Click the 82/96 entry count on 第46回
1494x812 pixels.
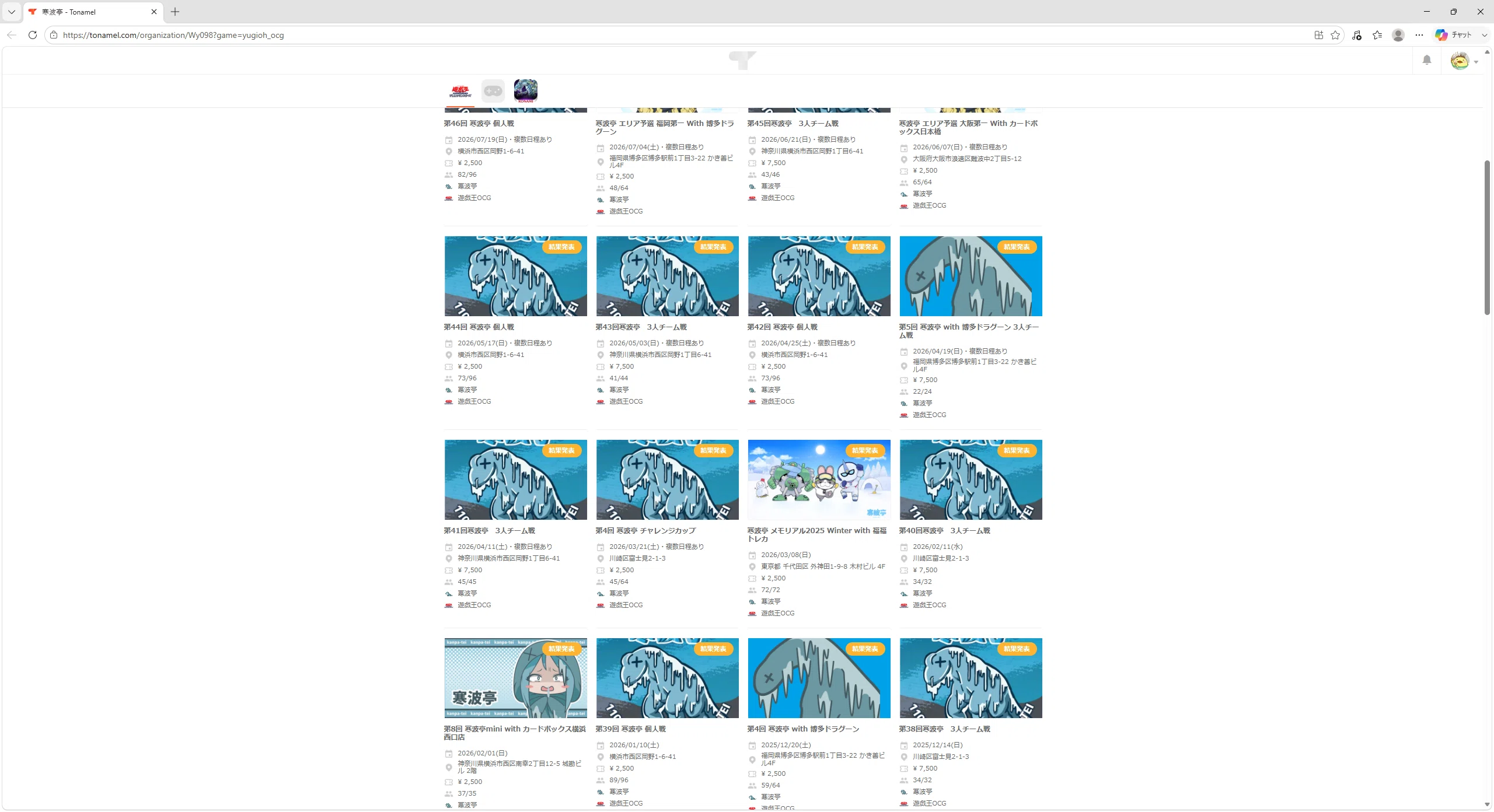(x=467, y=175)
